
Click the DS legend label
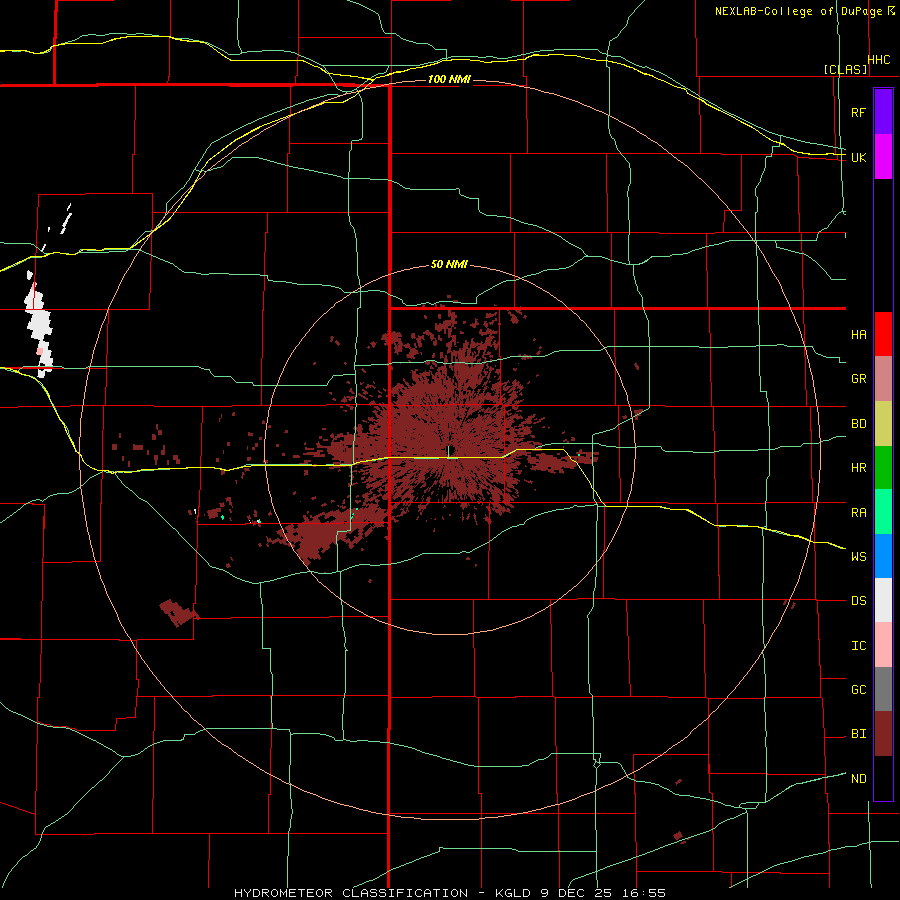858,601
